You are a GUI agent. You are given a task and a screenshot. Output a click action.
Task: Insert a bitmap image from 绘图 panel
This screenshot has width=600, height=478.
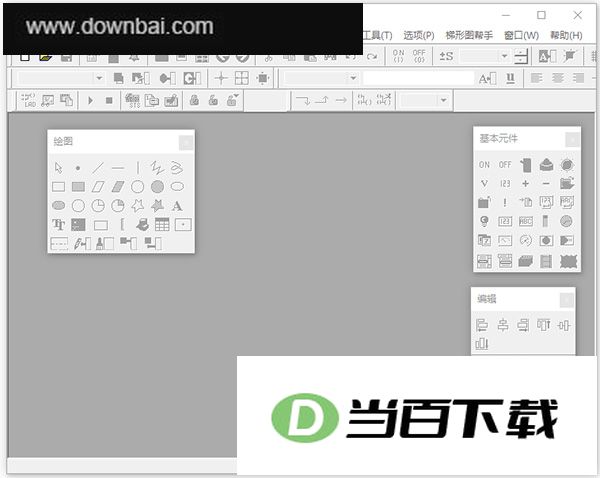pyautogui.click(x=78, y=225)
